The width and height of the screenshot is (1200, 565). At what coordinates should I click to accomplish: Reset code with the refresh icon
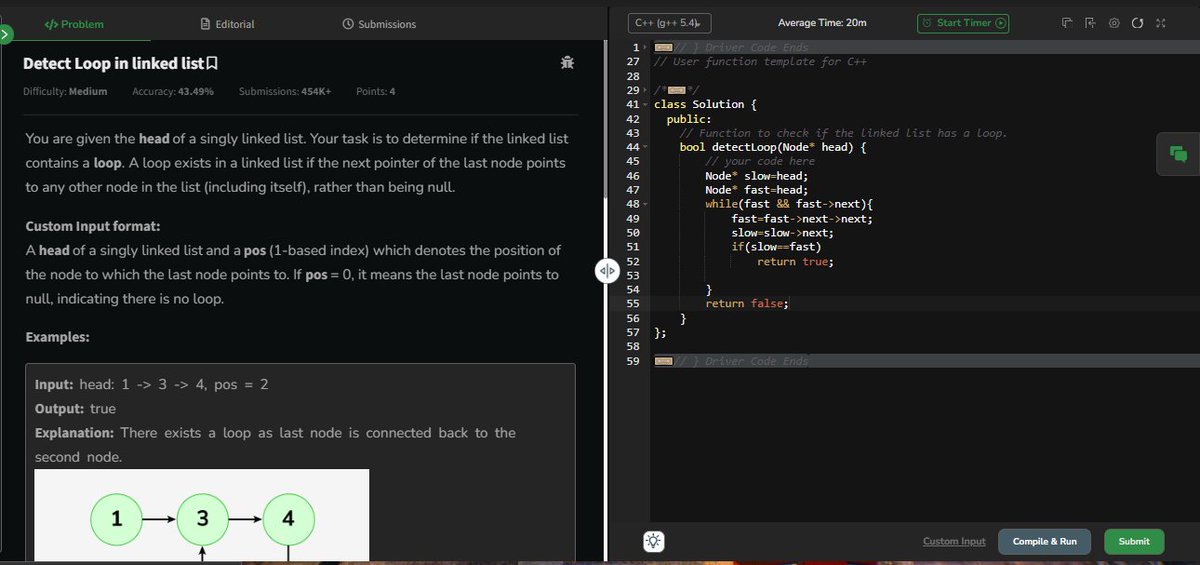1137,23
